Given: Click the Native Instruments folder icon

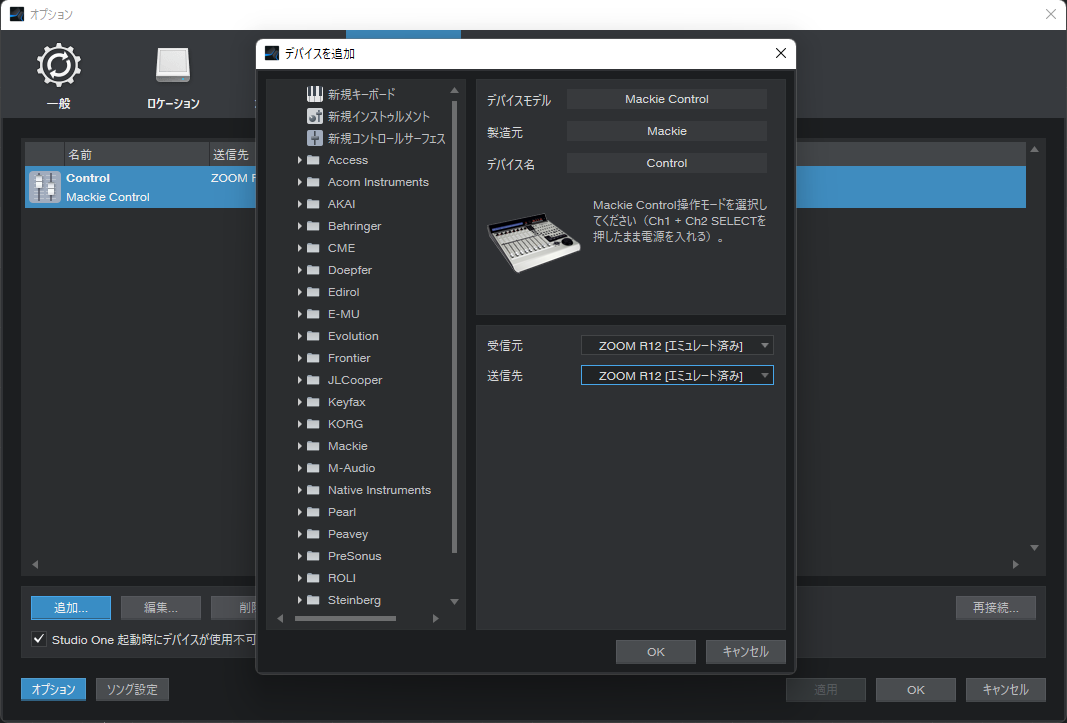Looking at the screenshot, I should pos(313,490).
